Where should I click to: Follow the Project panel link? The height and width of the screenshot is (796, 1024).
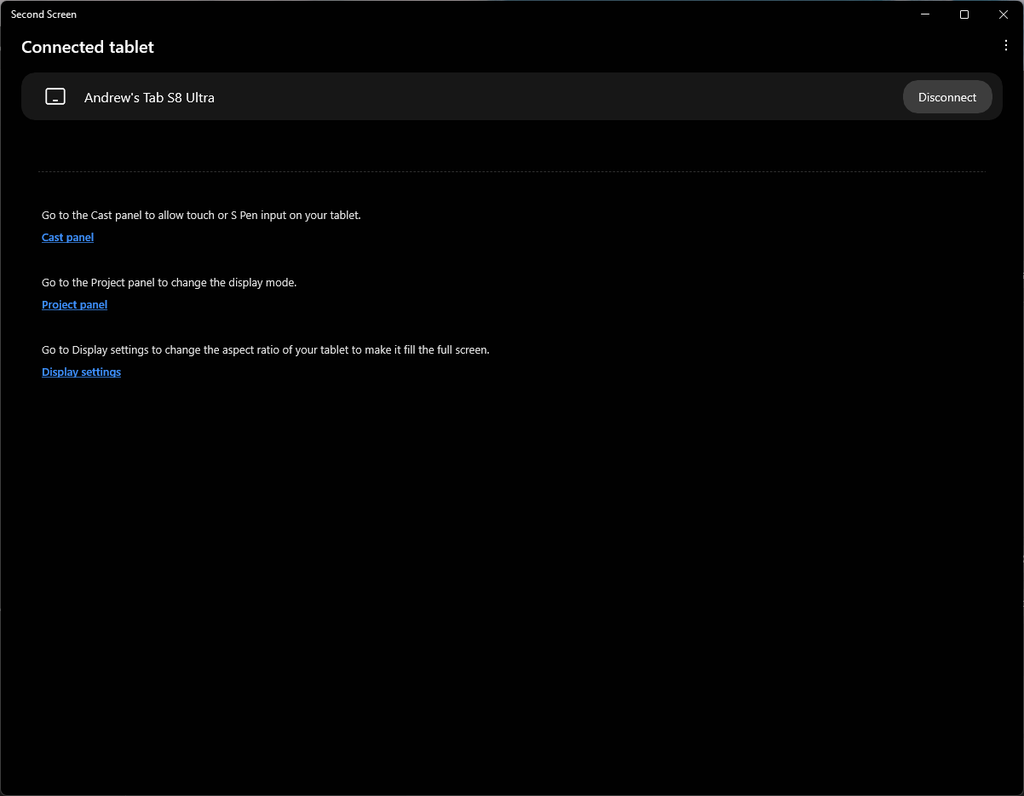[x=74, y=304]
